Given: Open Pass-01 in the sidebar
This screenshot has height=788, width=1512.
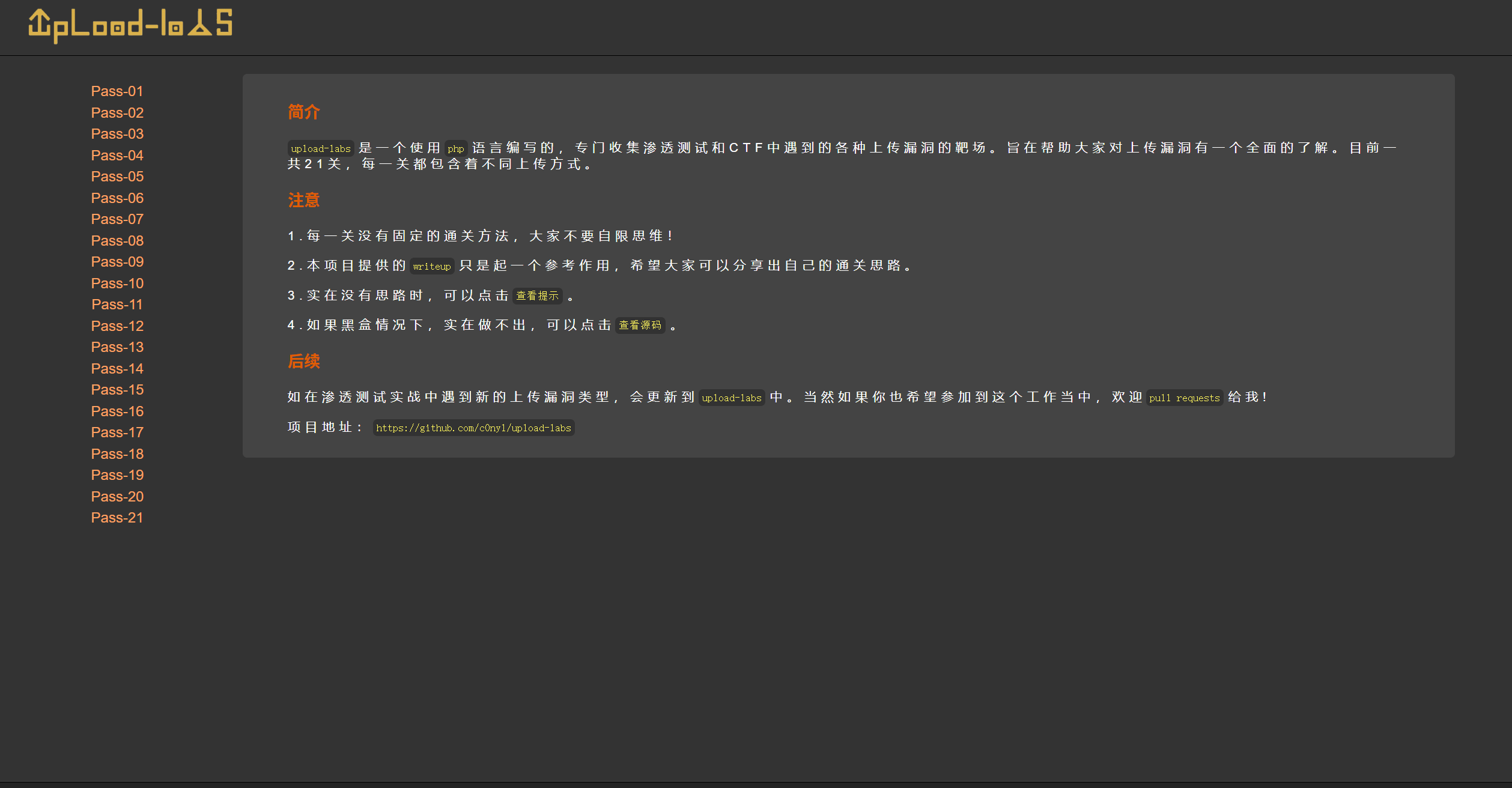Looking at the screenshot, I should pyautogui.click(x=117, y=91).
